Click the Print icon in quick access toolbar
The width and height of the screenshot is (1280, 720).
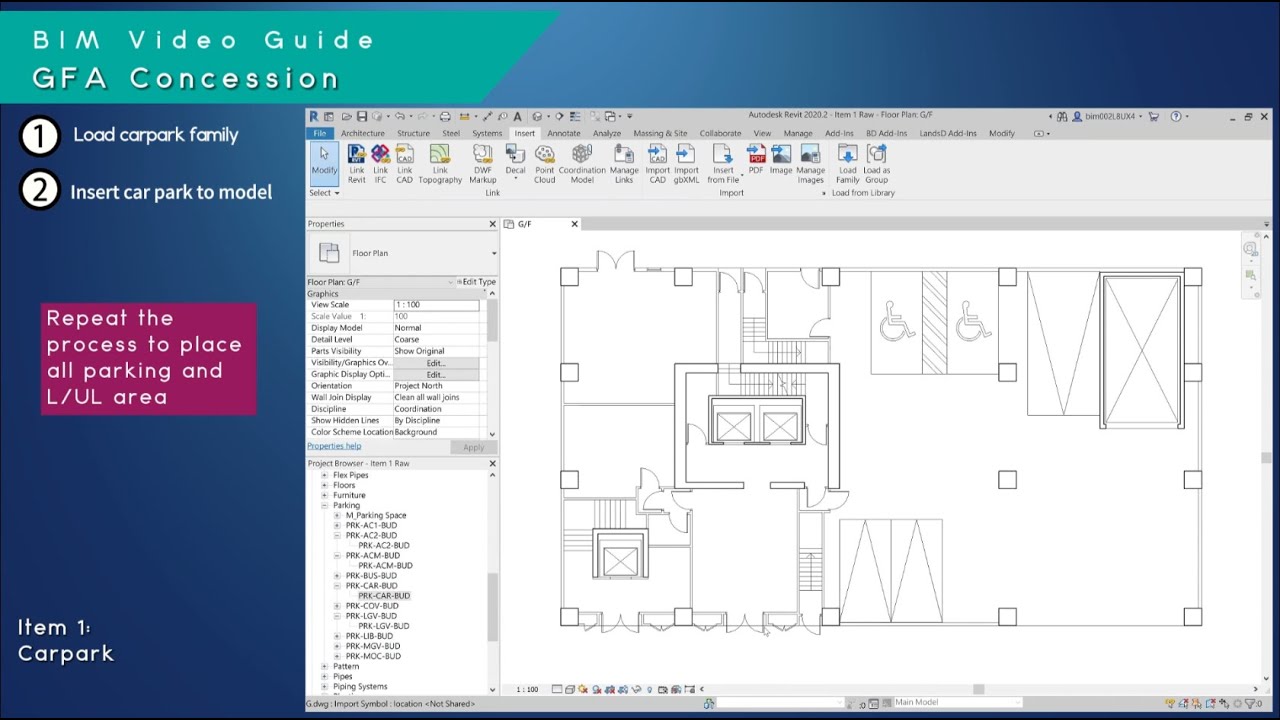click(x=446, y=117)
